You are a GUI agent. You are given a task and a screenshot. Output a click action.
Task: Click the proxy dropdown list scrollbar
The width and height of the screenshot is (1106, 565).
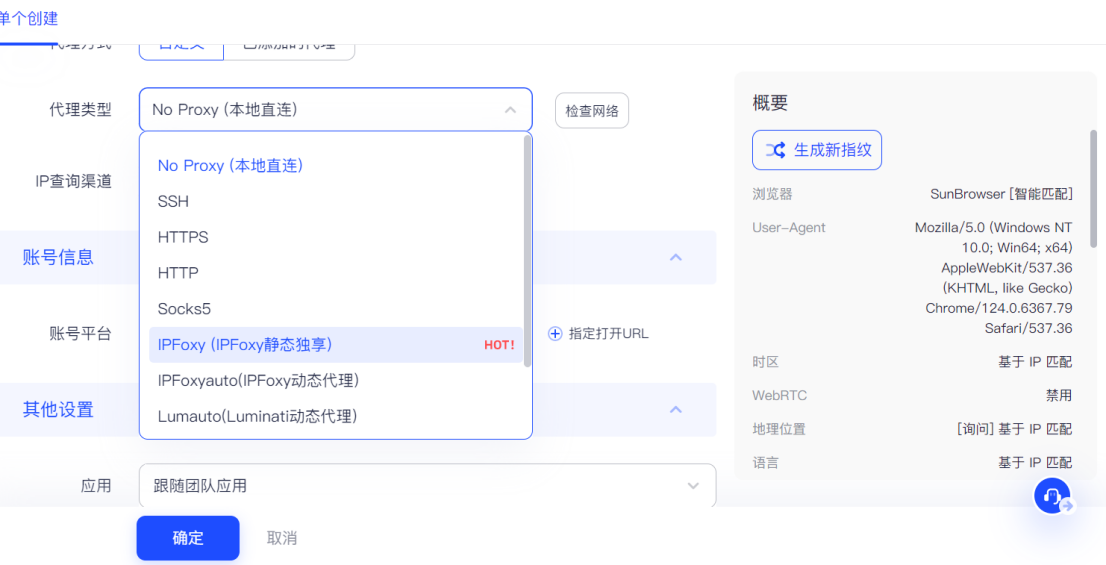coord(527,250)
